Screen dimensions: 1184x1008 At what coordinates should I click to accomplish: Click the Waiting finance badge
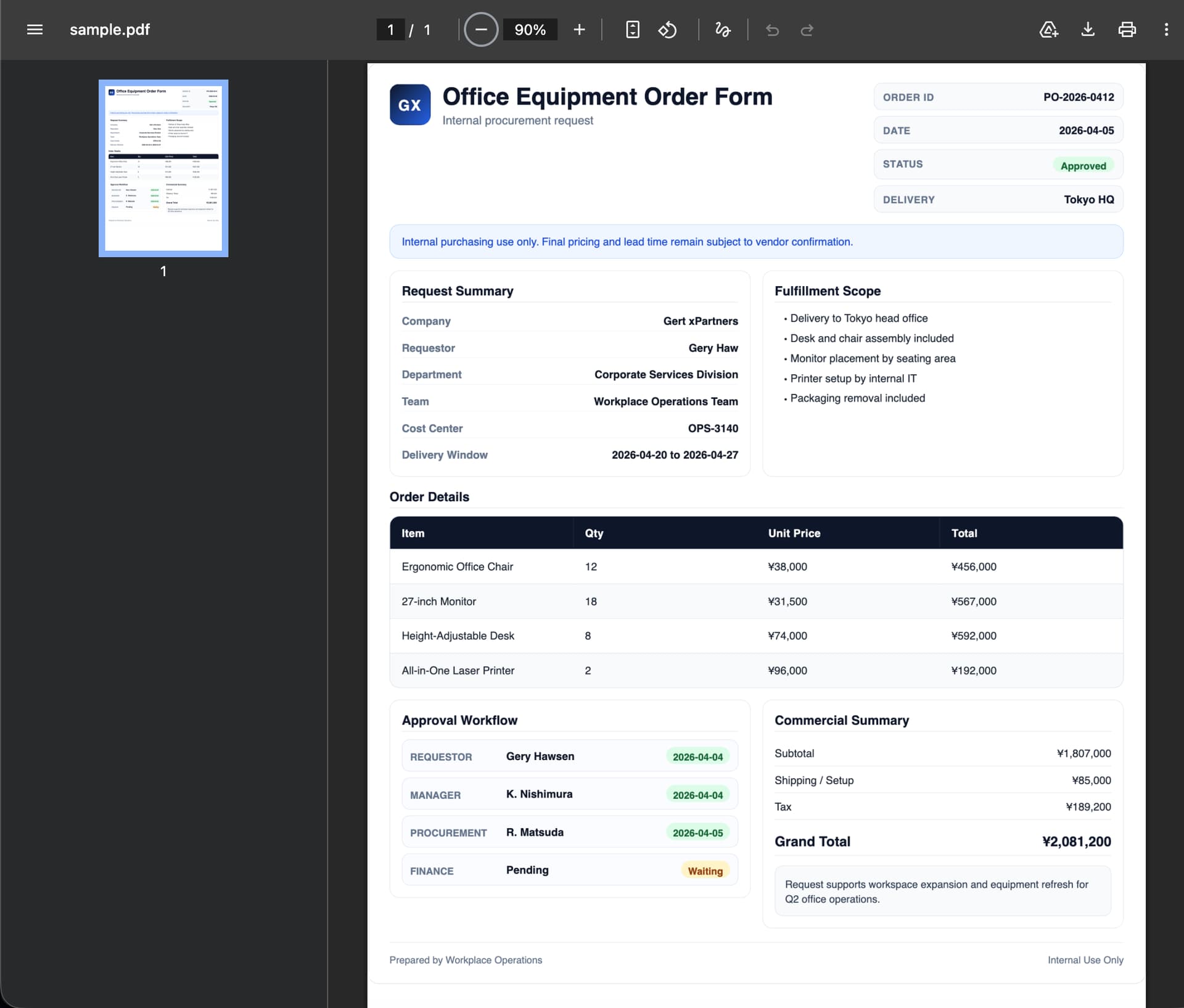click(x=705, y=871)
